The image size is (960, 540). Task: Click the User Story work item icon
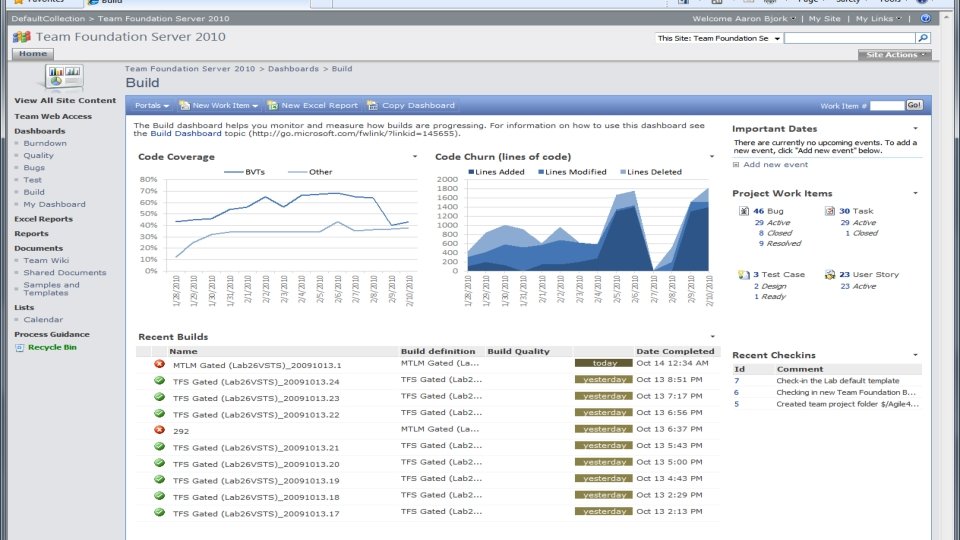coord(830,275)
